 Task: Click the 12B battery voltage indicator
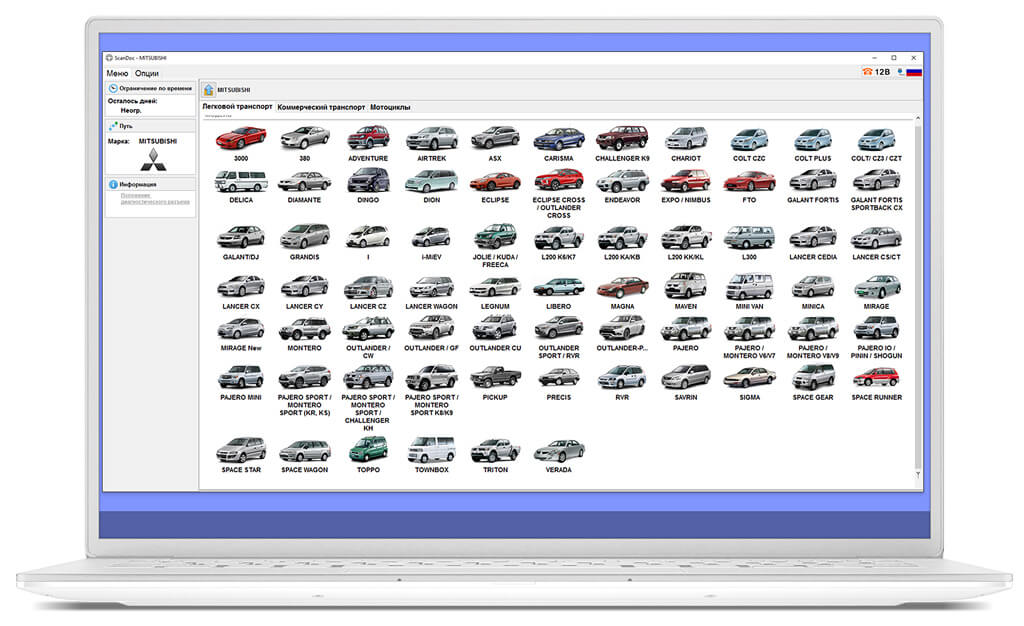876,72
